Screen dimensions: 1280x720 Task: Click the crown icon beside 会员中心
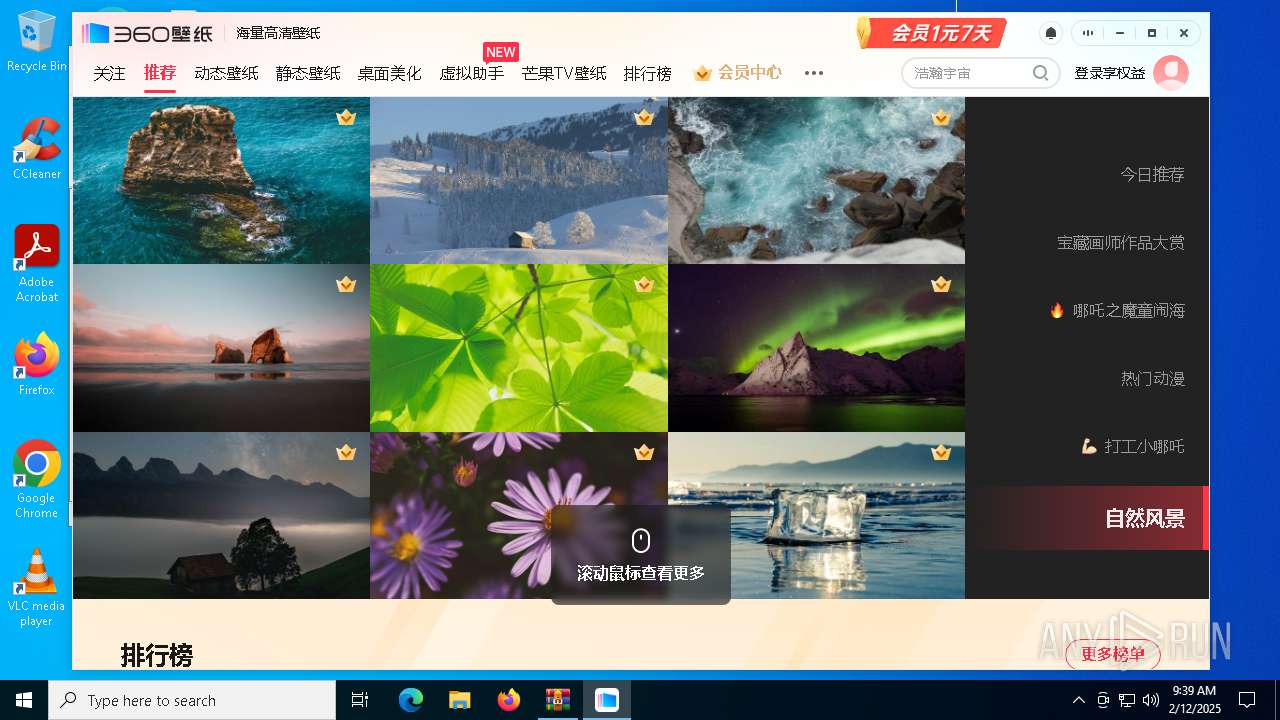pyautogui.click(x=702, y=73)
